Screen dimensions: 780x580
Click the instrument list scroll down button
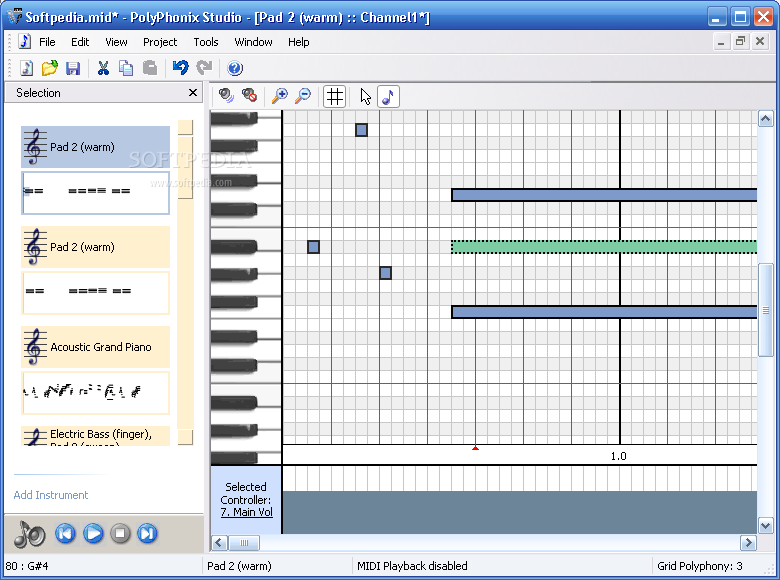185,438
